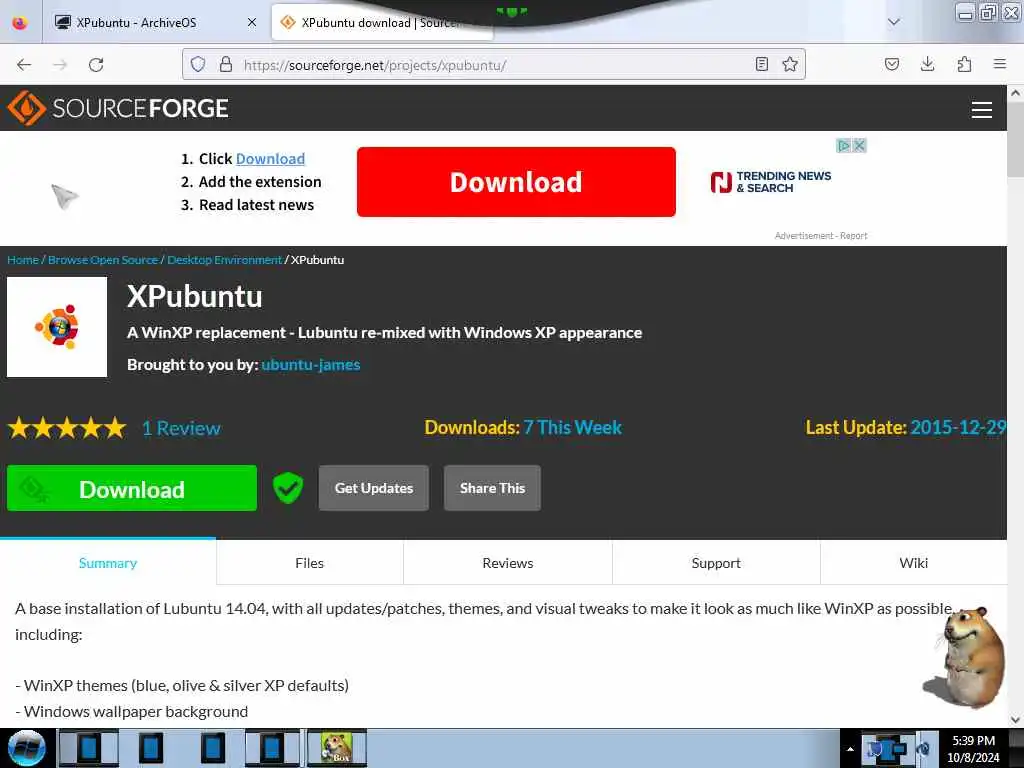The image size is (1024, 768).
Task: Open the 1 Review link
Action: pyautogui.click(x=182, y=428)
